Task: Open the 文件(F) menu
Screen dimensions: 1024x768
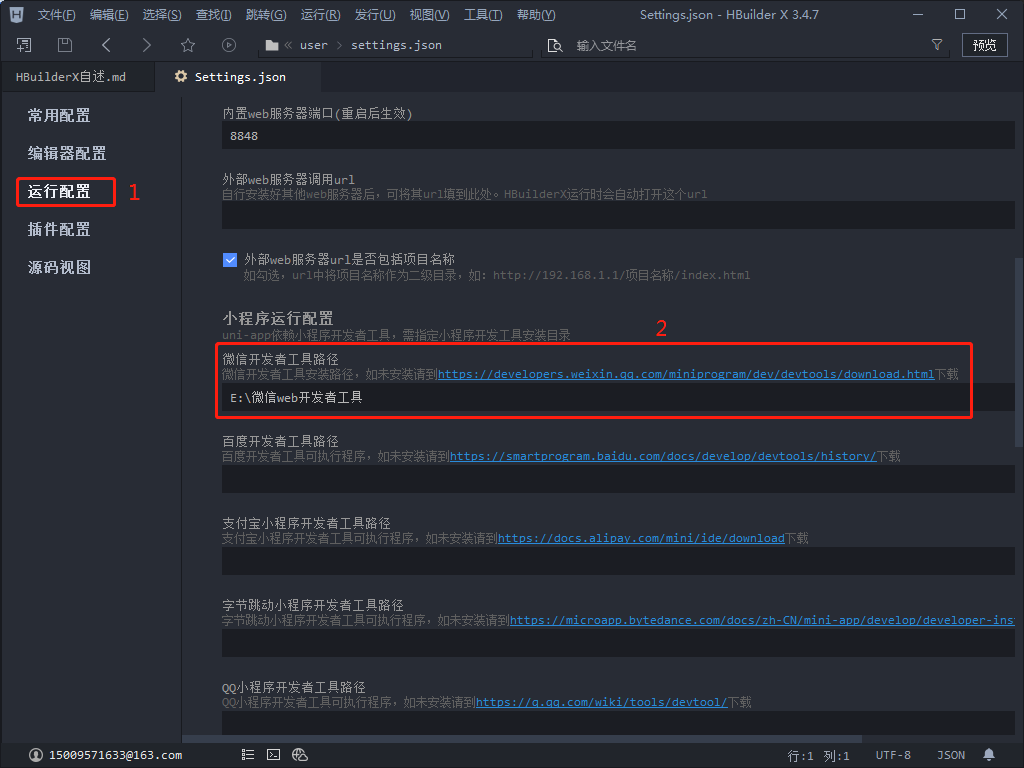Action: click(x=56, y=14)
